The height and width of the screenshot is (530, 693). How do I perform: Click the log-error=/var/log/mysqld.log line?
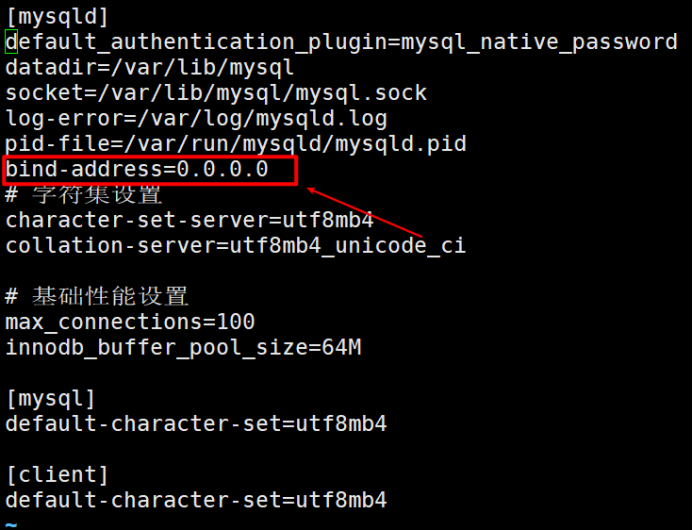pyautogui.click(x=196, y=119)
